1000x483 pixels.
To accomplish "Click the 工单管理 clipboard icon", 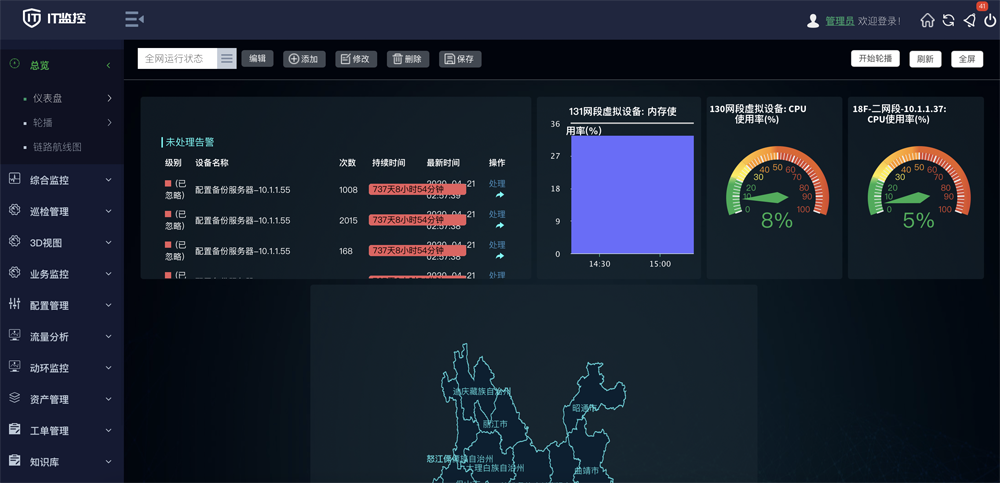I will [15, 429].
